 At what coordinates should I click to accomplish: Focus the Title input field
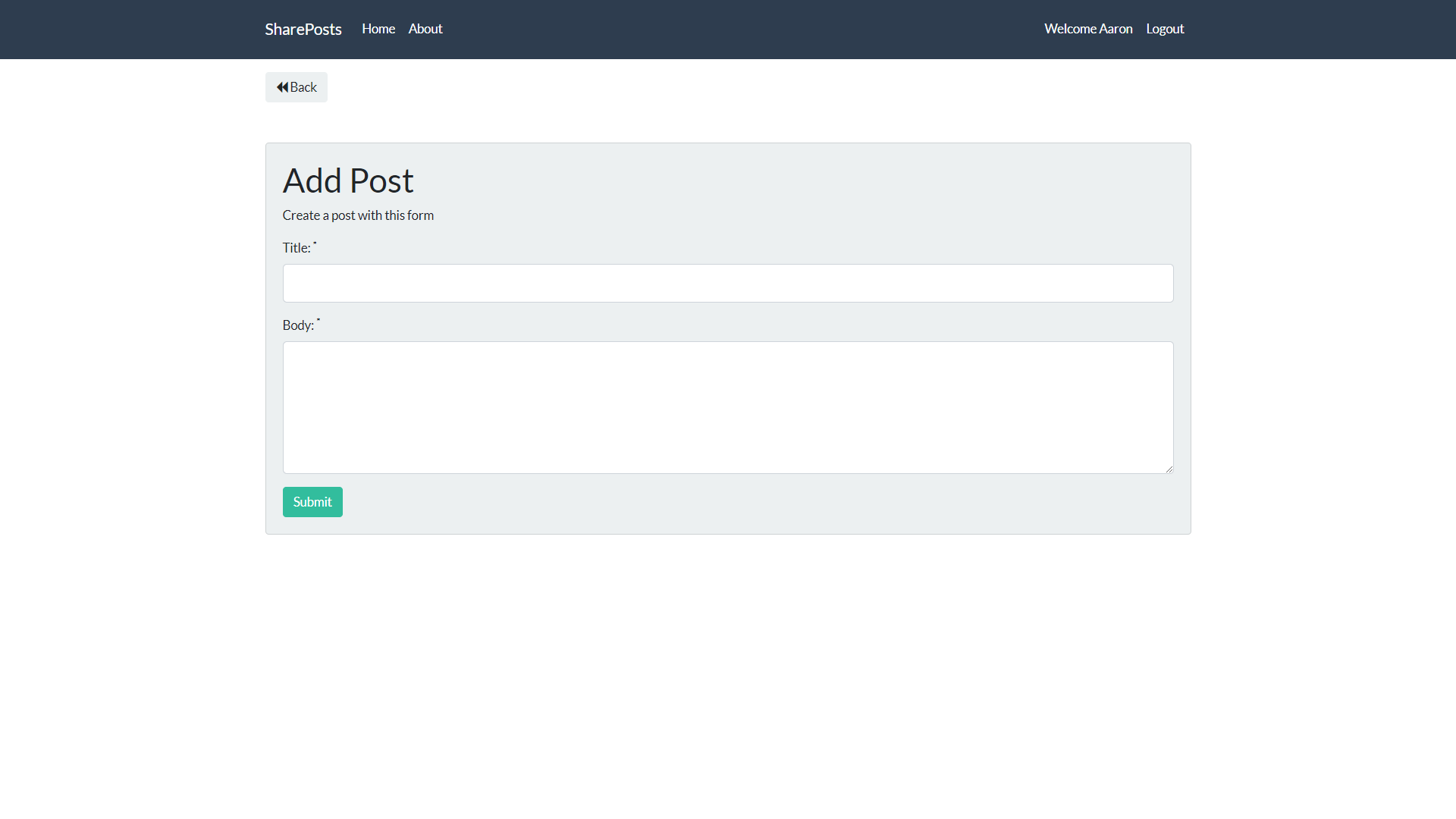pos(728,283)
